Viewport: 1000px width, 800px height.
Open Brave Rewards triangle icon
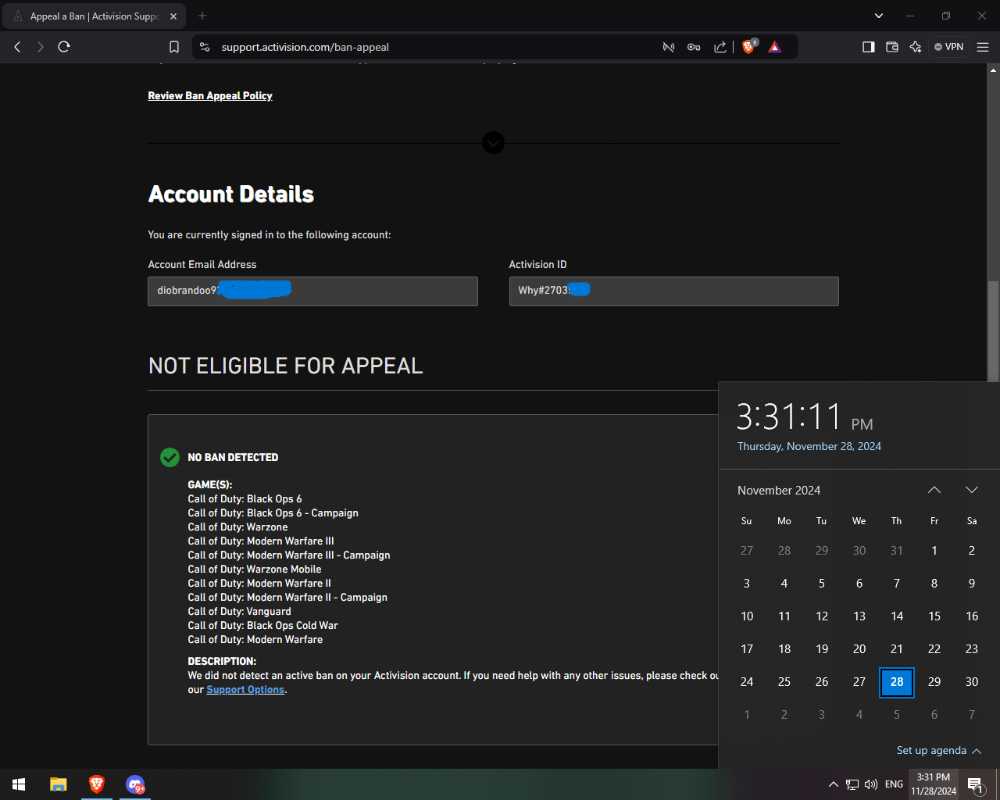(x=775, y=47)
